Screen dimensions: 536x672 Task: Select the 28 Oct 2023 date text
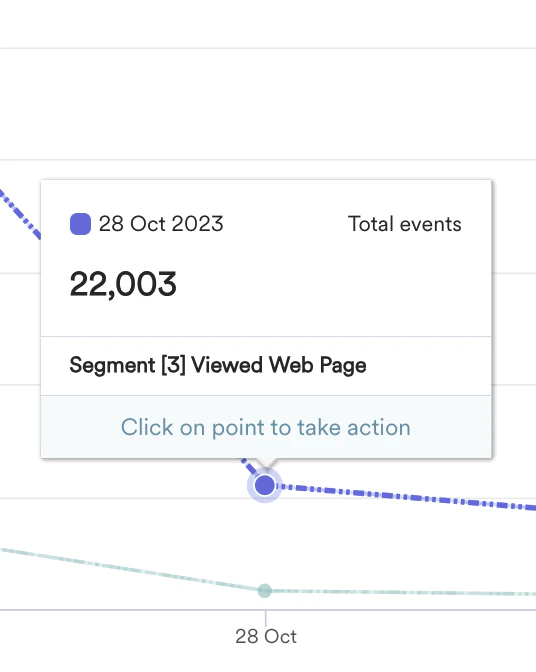click(x=161, y=224)
